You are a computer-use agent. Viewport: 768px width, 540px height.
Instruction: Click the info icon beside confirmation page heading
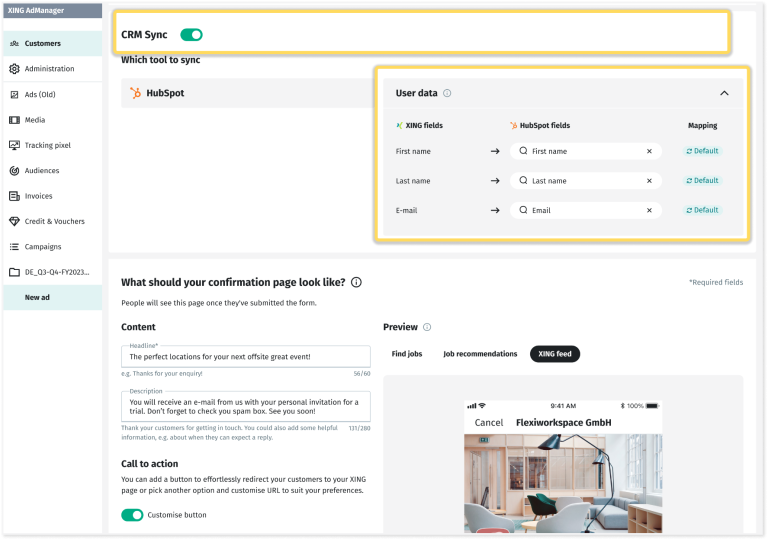click(x=356, y=283)
